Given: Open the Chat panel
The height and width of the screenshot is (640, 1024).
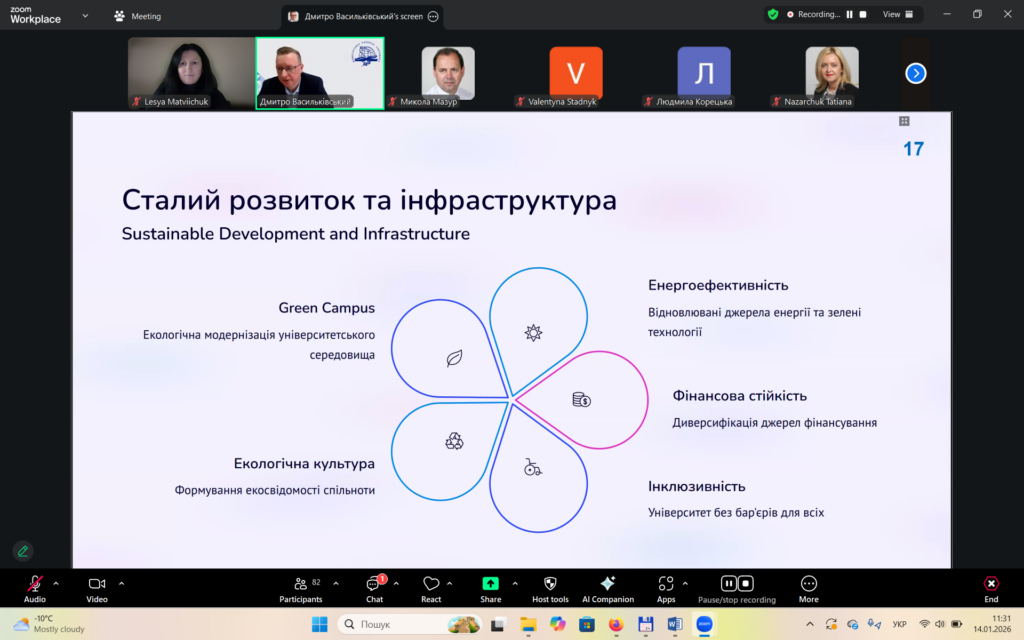Looking at the screenshot, I should 374,584.
